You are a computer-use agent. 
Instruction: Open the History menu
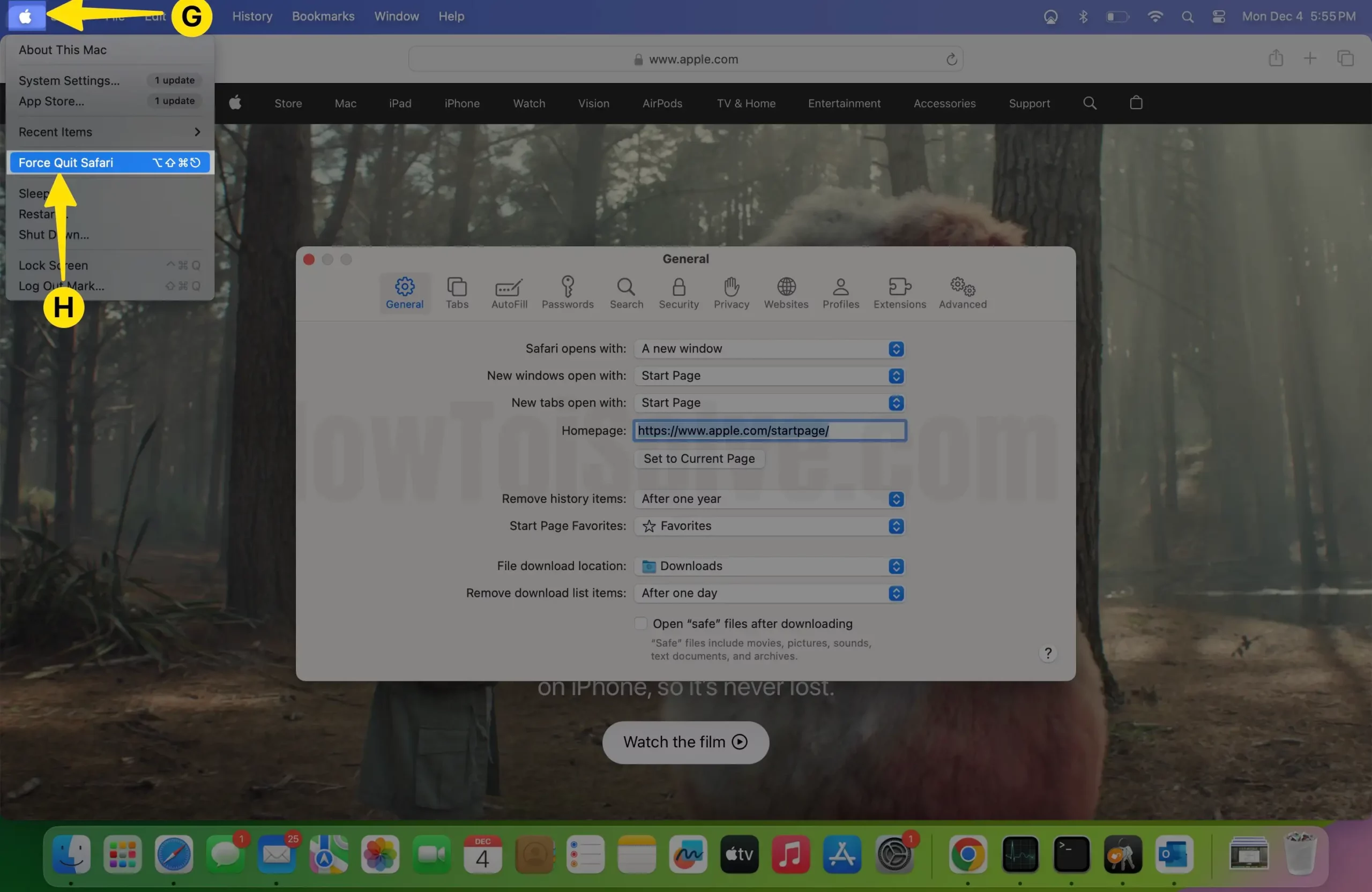(x=252, y=16)
